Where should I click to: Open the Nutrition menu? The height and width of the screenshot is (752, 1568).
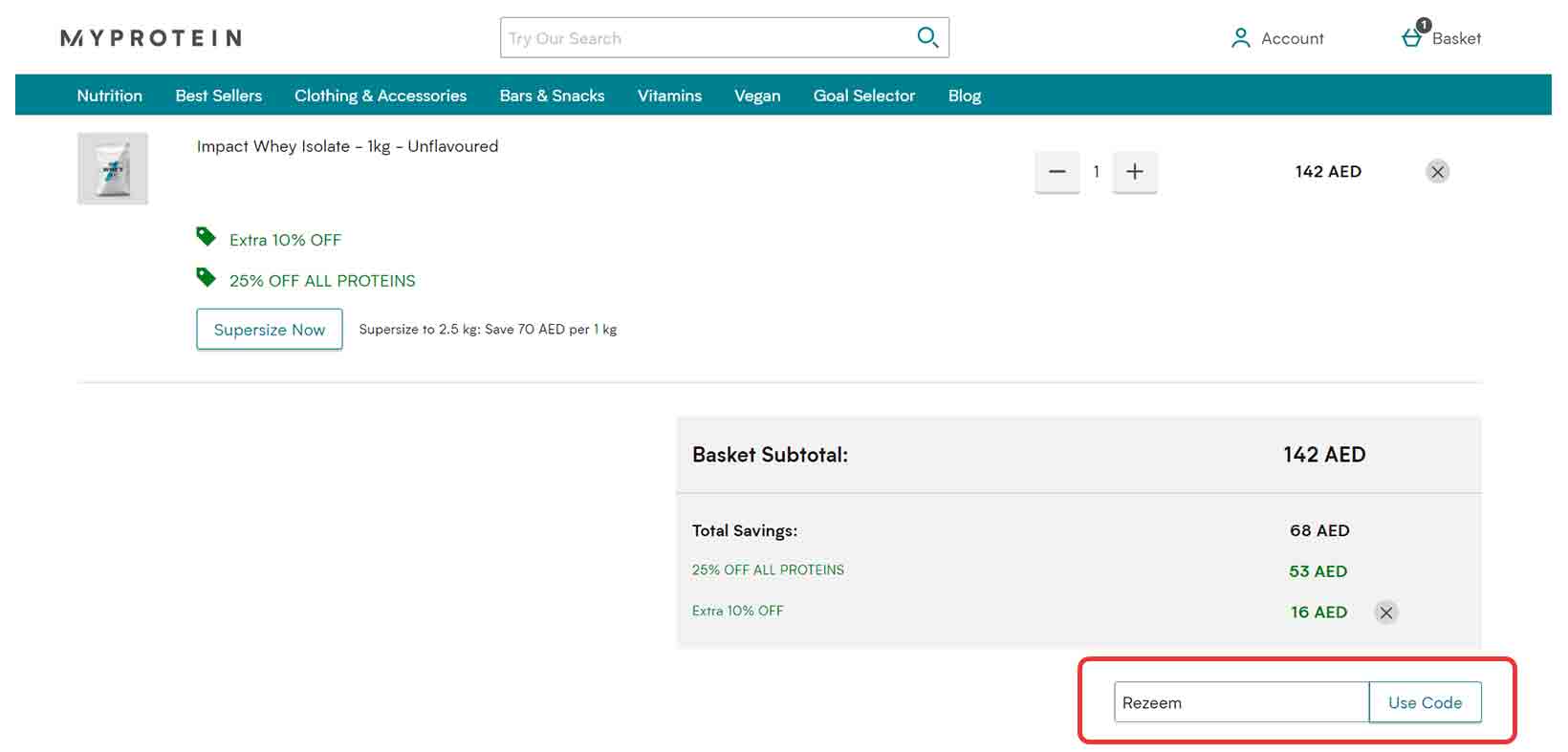click(109, 96)
